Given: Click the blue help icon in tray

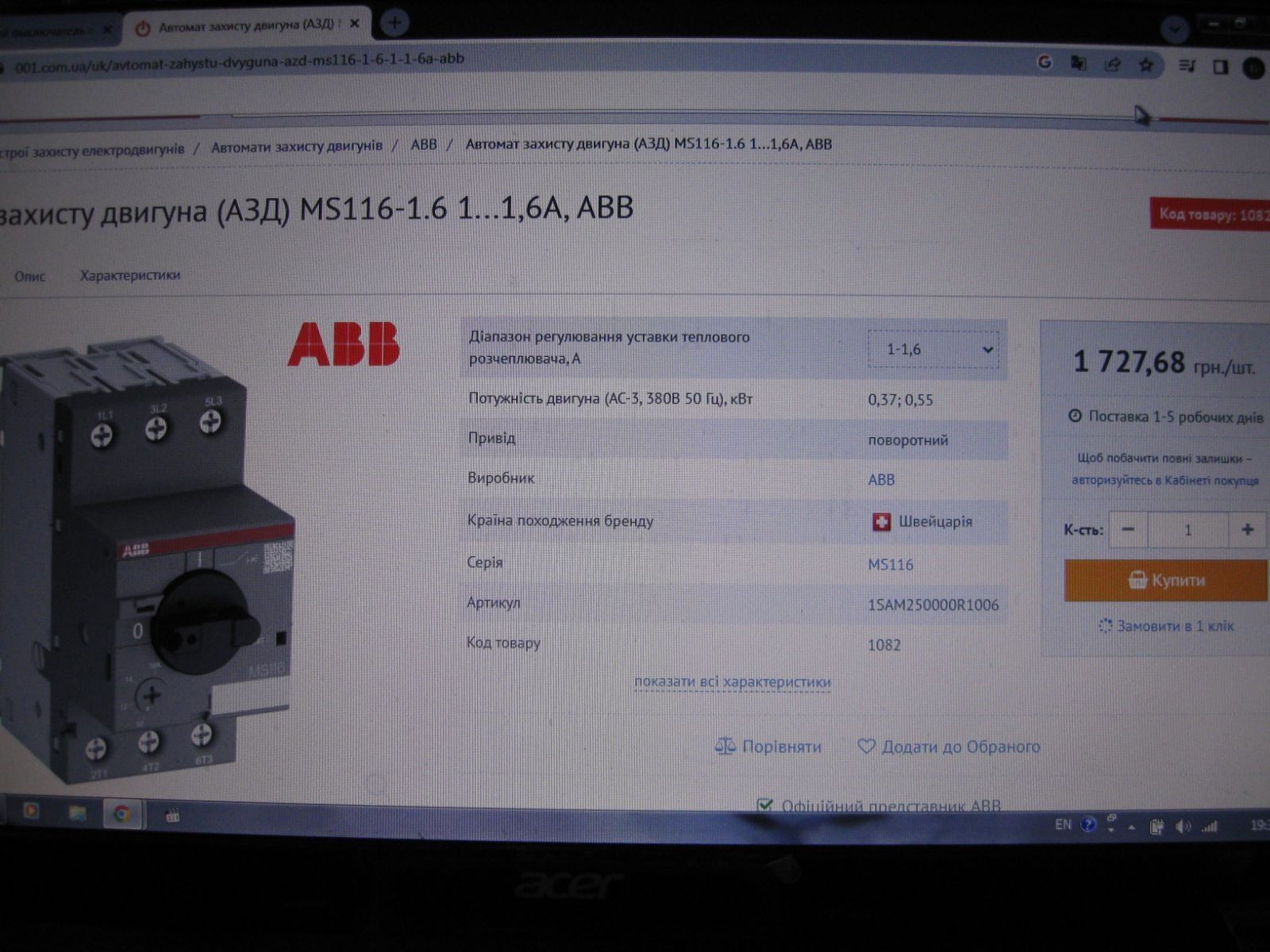Looking at the screenshot, I should (x=1088, y=825).
